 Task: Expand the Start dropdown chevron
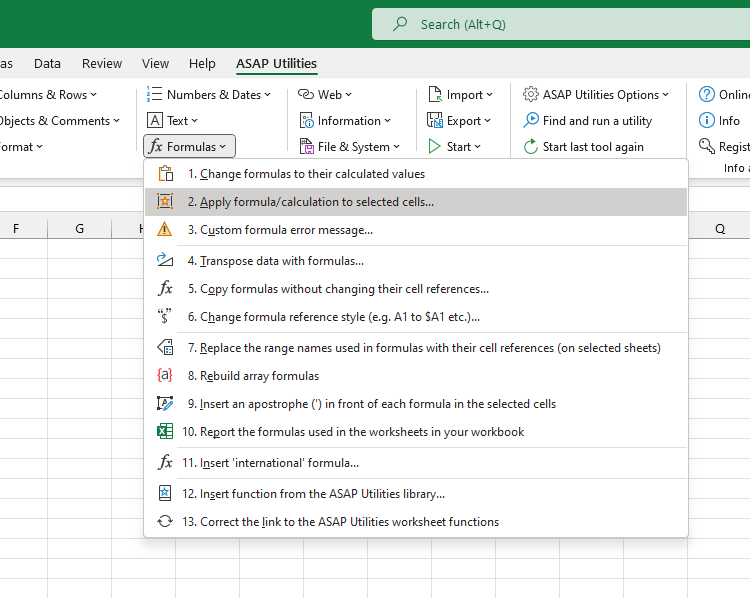pyautogui.click(x=477, y=147)
